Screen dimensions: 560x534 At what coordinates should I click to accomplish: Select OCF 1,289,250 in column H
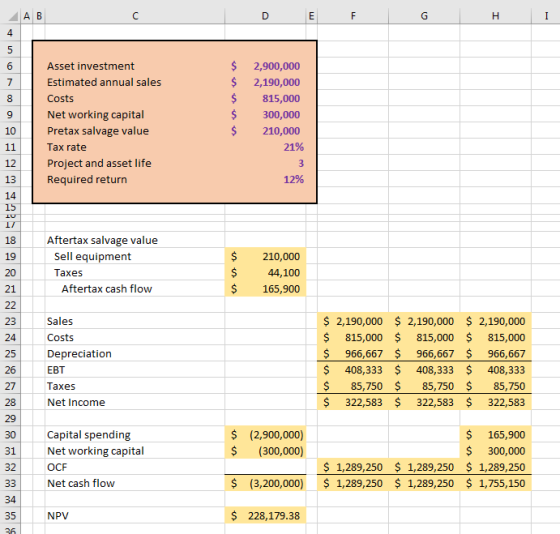pos(496,467)
